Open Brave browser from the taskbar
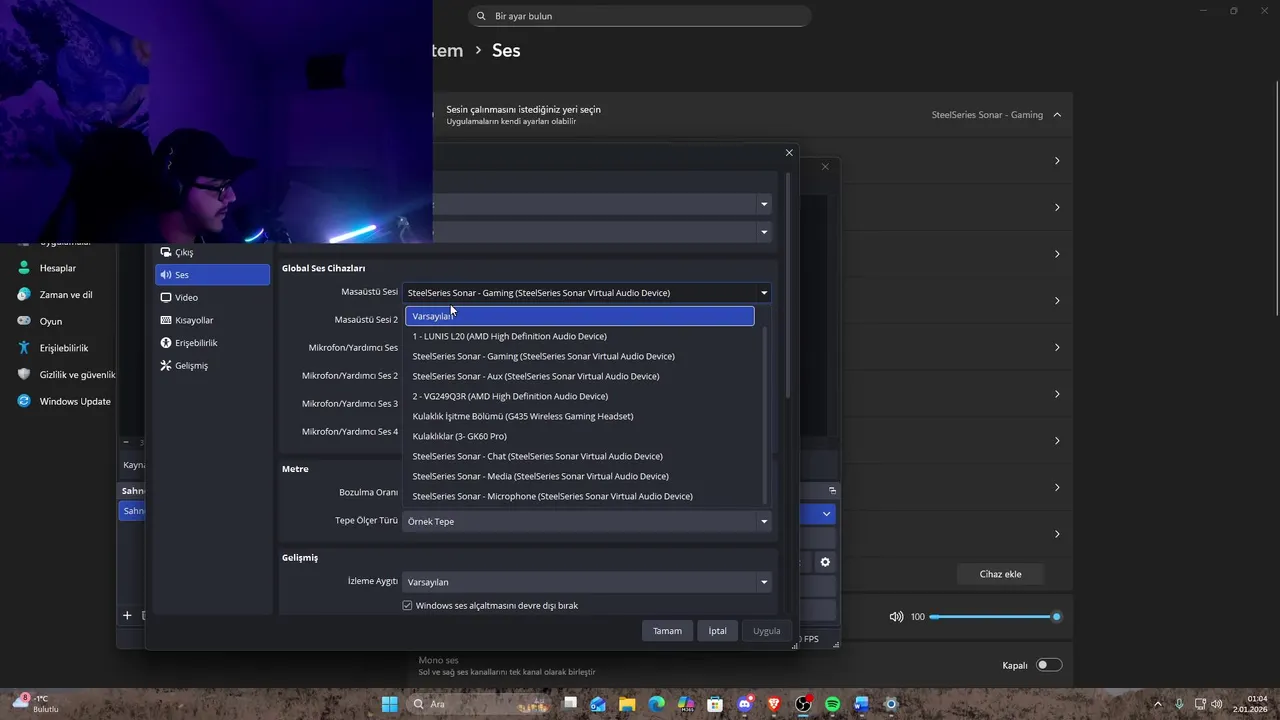1280x720 pixels. point(774,704)
